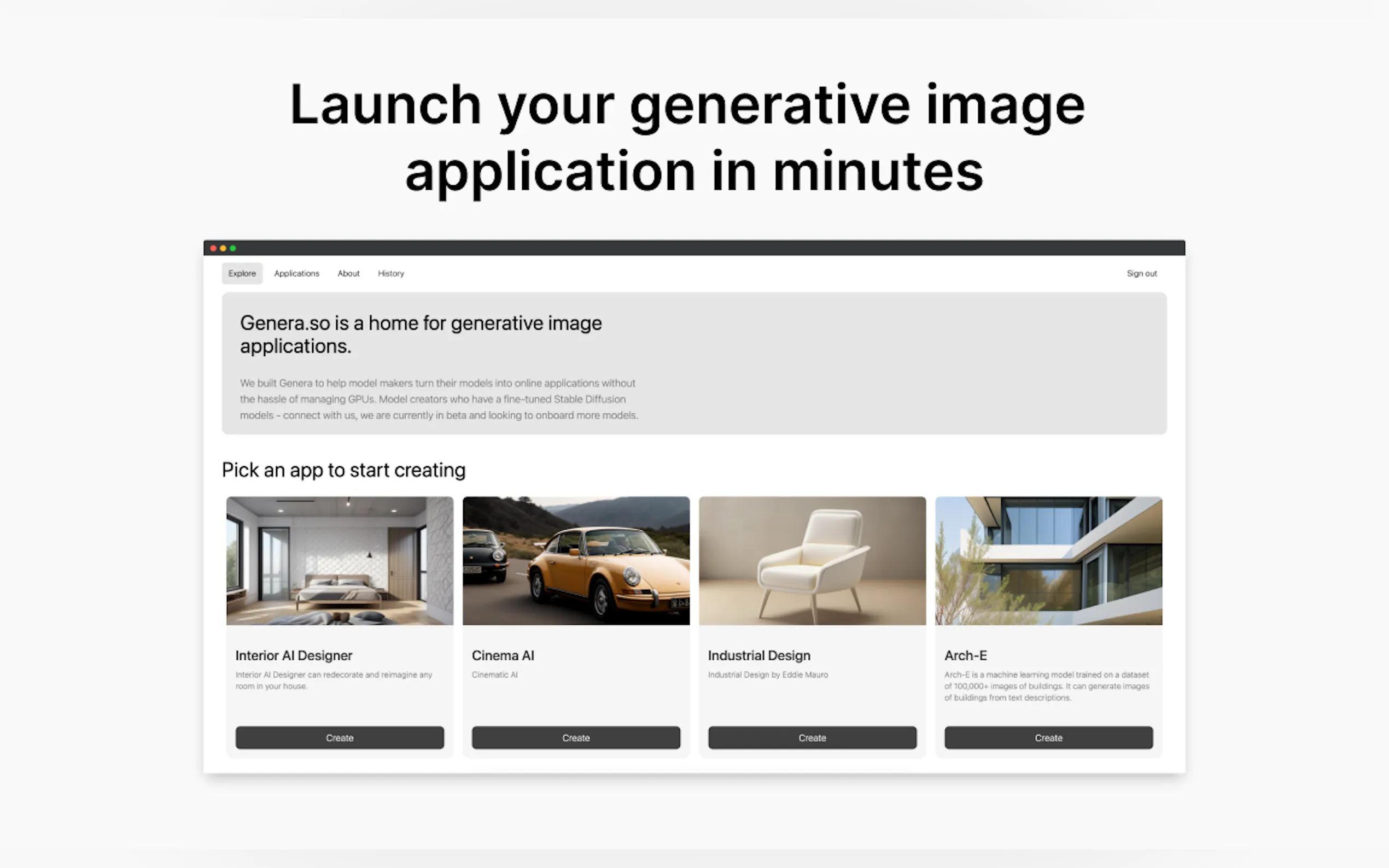Click the yellow minimize window dot
The height and width of the screenshot is (868, 1389).
(x=223, y=248)
